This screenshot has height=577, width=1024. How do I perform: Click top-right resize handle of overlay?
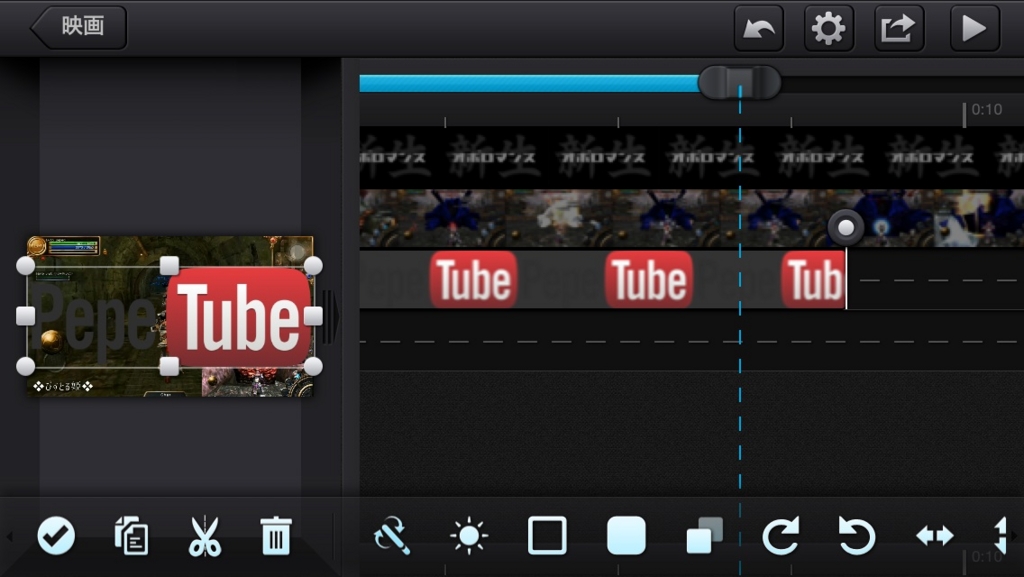pyautogui.click(x=313, y=266)
